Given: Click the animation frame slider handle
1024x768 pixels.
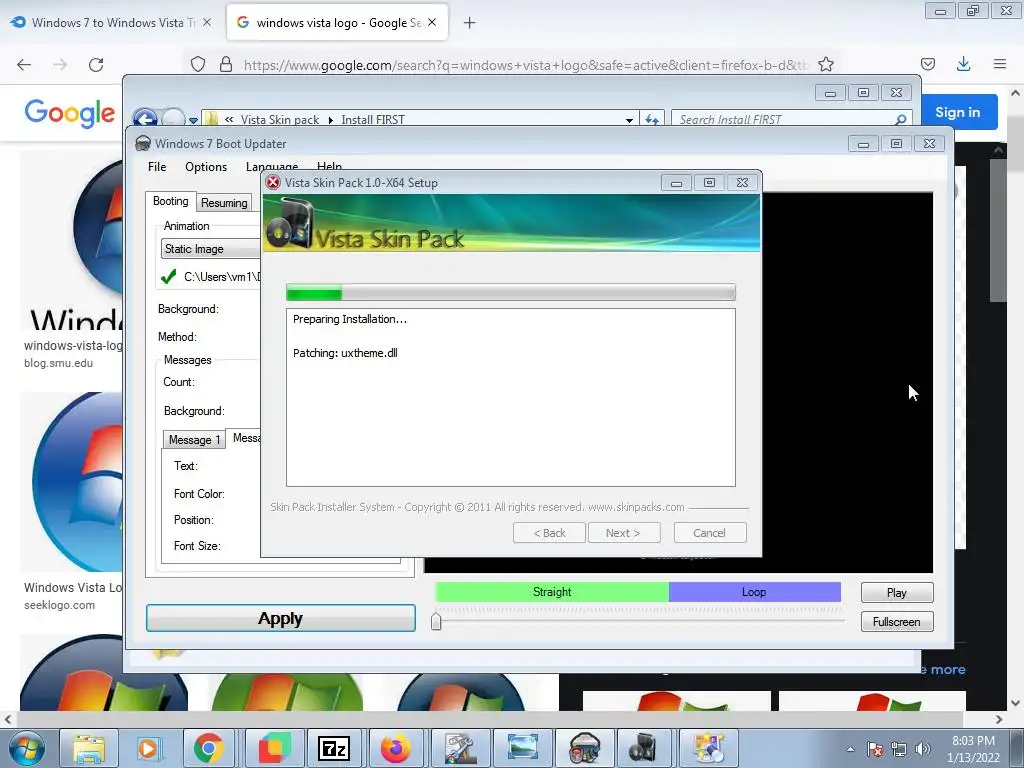Looking at the screenshot, I should click(436, 621).
